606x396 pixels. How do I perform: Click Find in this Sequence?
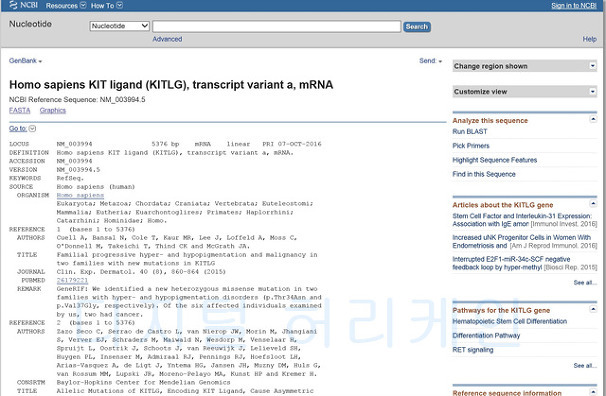484,174
